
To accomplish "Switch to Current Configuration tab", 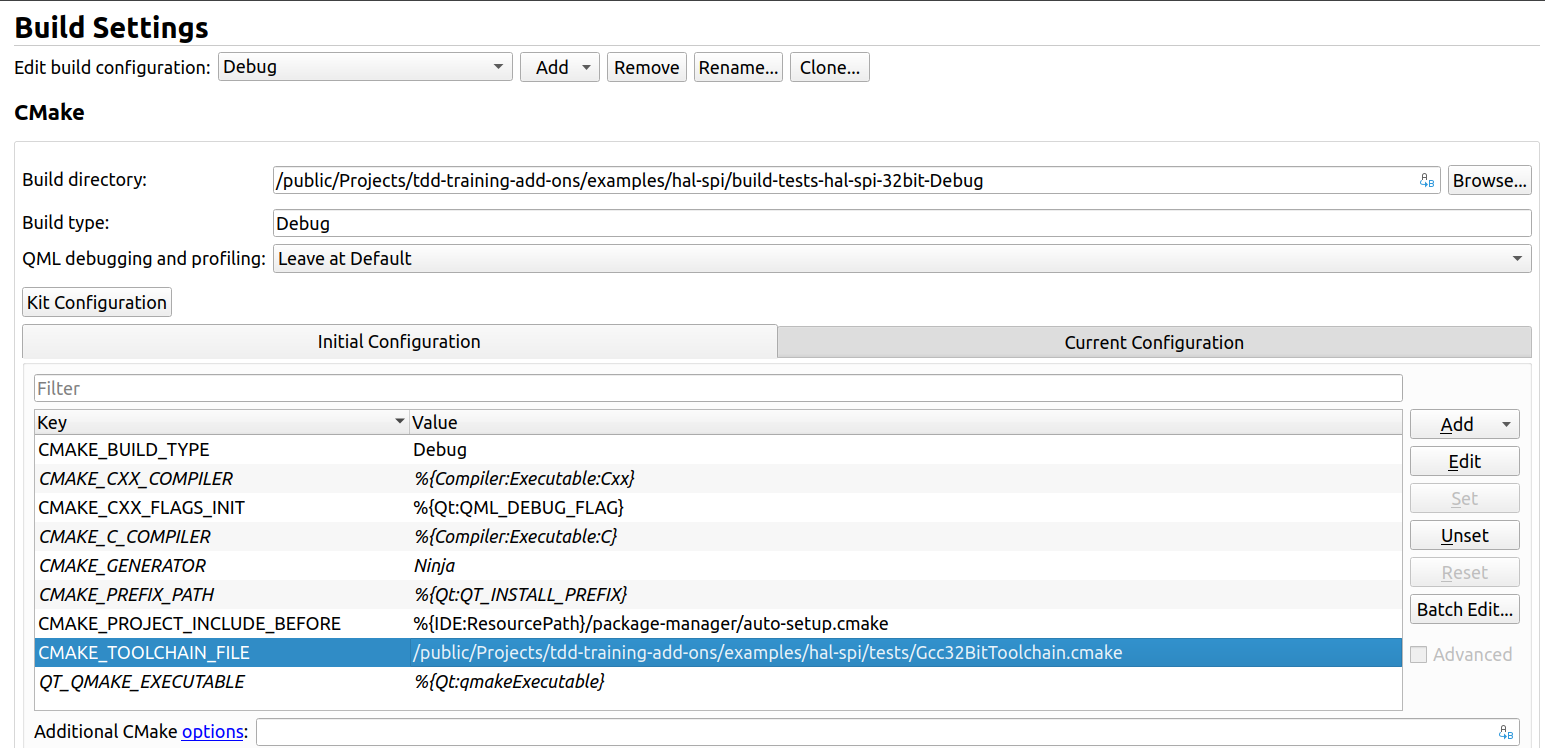I will tap(1153, 342).
